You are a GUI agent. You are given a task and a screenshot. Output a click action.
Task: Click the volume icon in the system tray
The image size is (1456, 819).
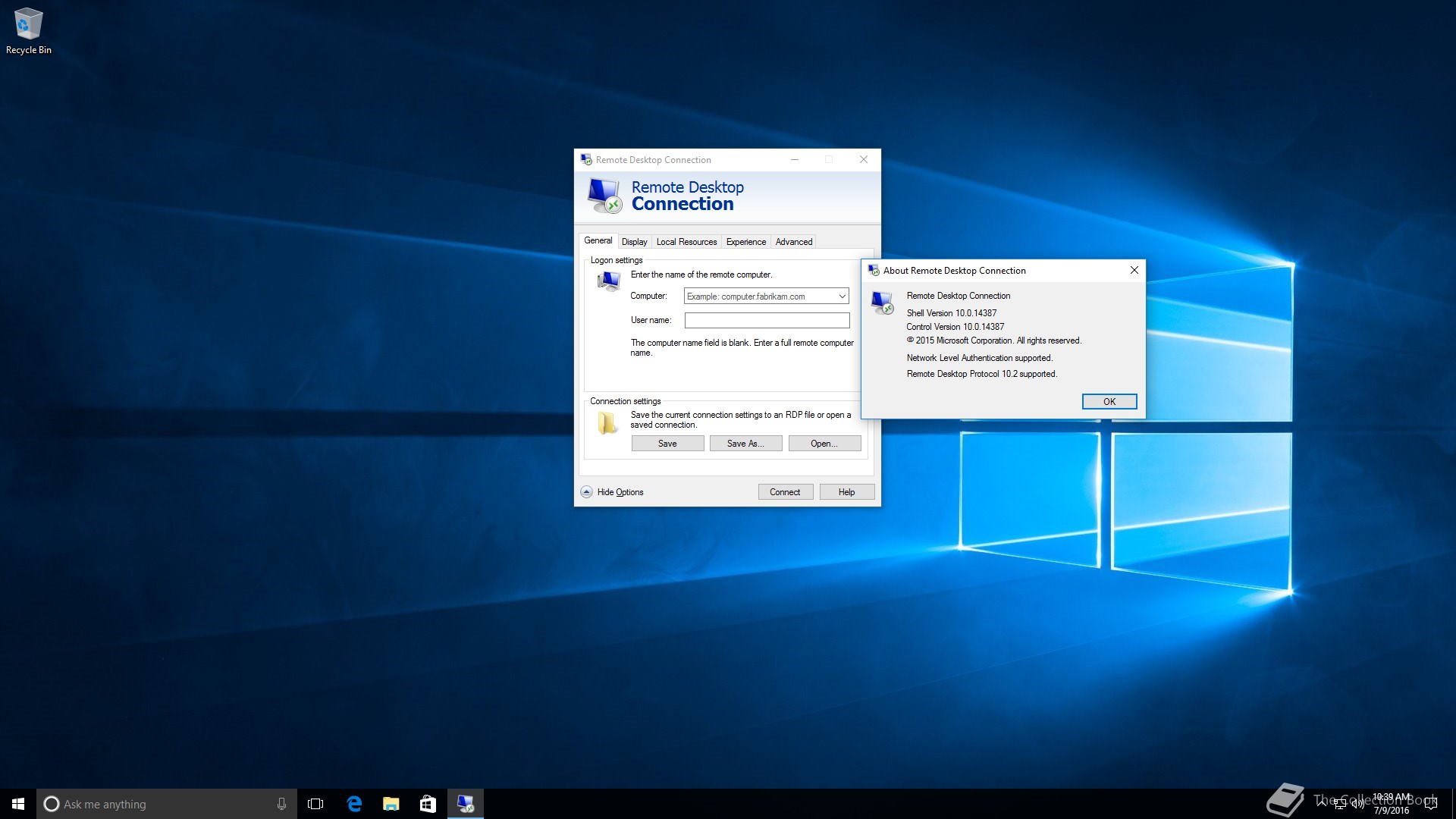[1357, 805]
